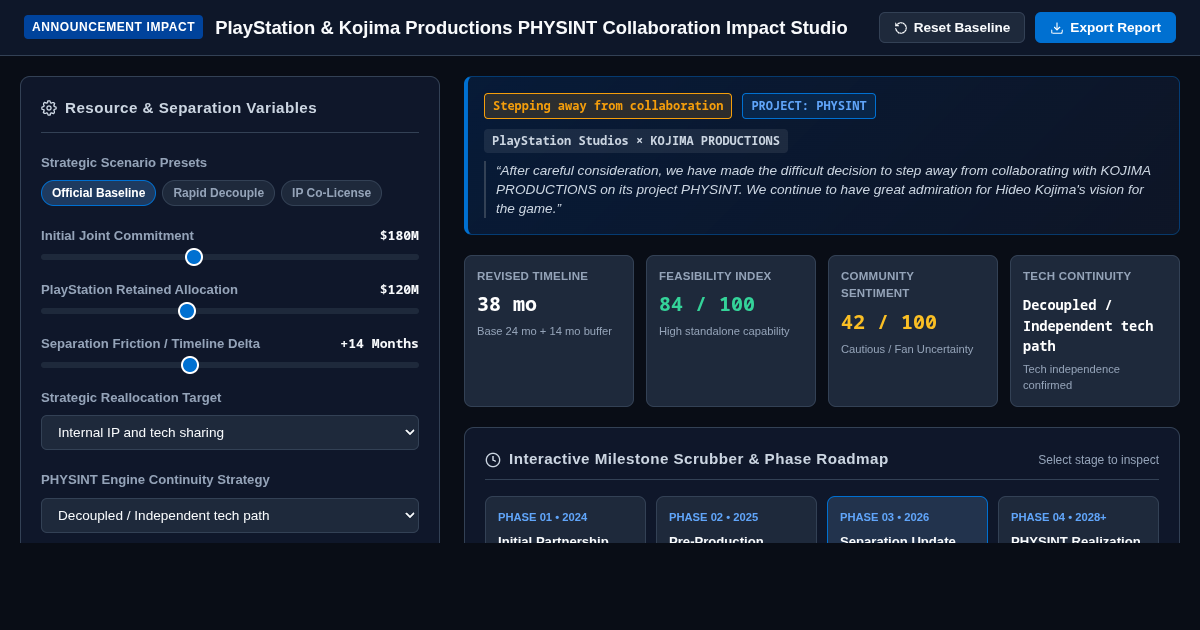This screenshot has height=630, width=1200.
Task: Open the Feasibility Index metric card
Action: [731, 331]
